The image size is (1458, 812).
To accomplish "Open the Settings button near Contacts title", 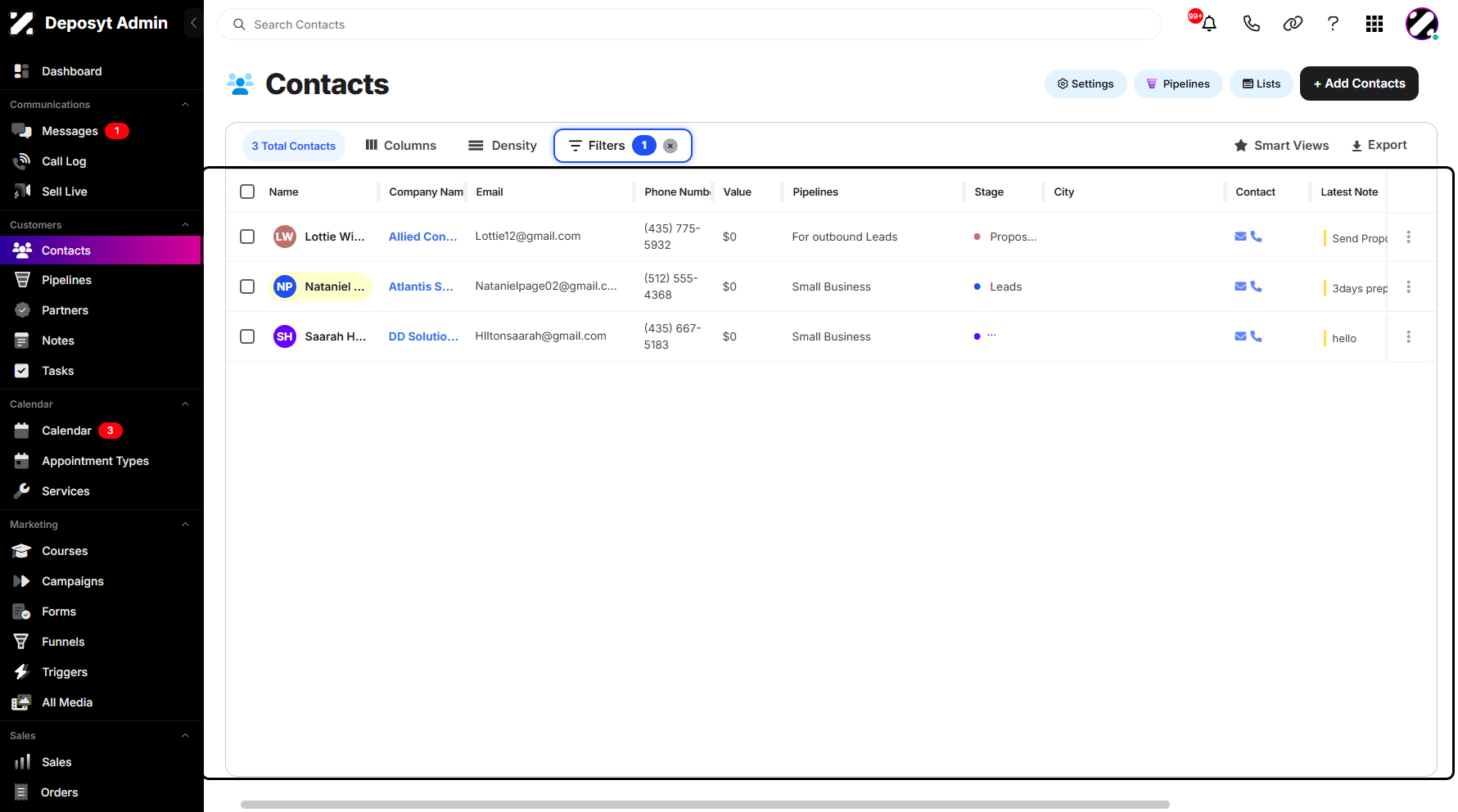I will (x=1086, y=83).
